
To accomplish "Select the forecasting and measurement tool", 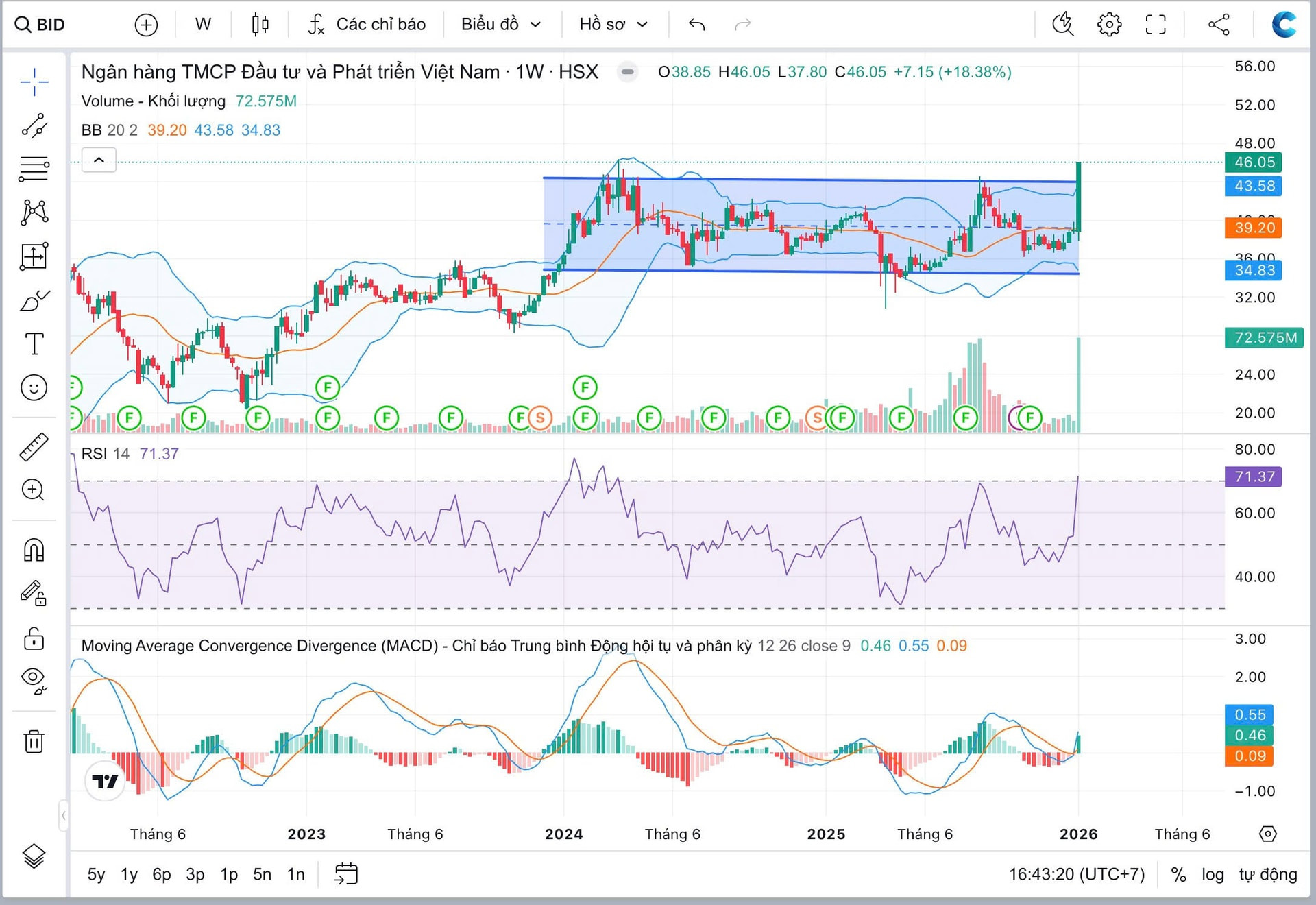I will [34, 256].
